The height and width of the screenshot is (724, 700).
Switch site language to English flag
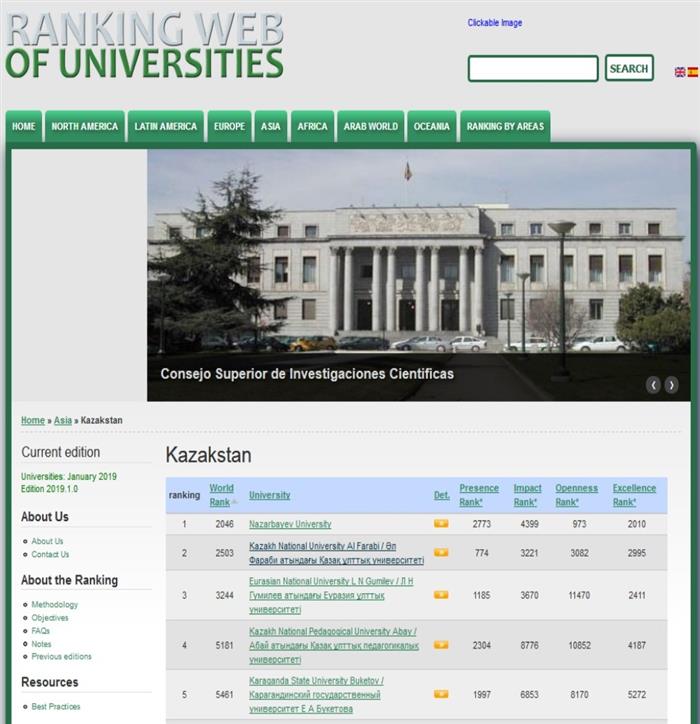[x=680, y=72]
